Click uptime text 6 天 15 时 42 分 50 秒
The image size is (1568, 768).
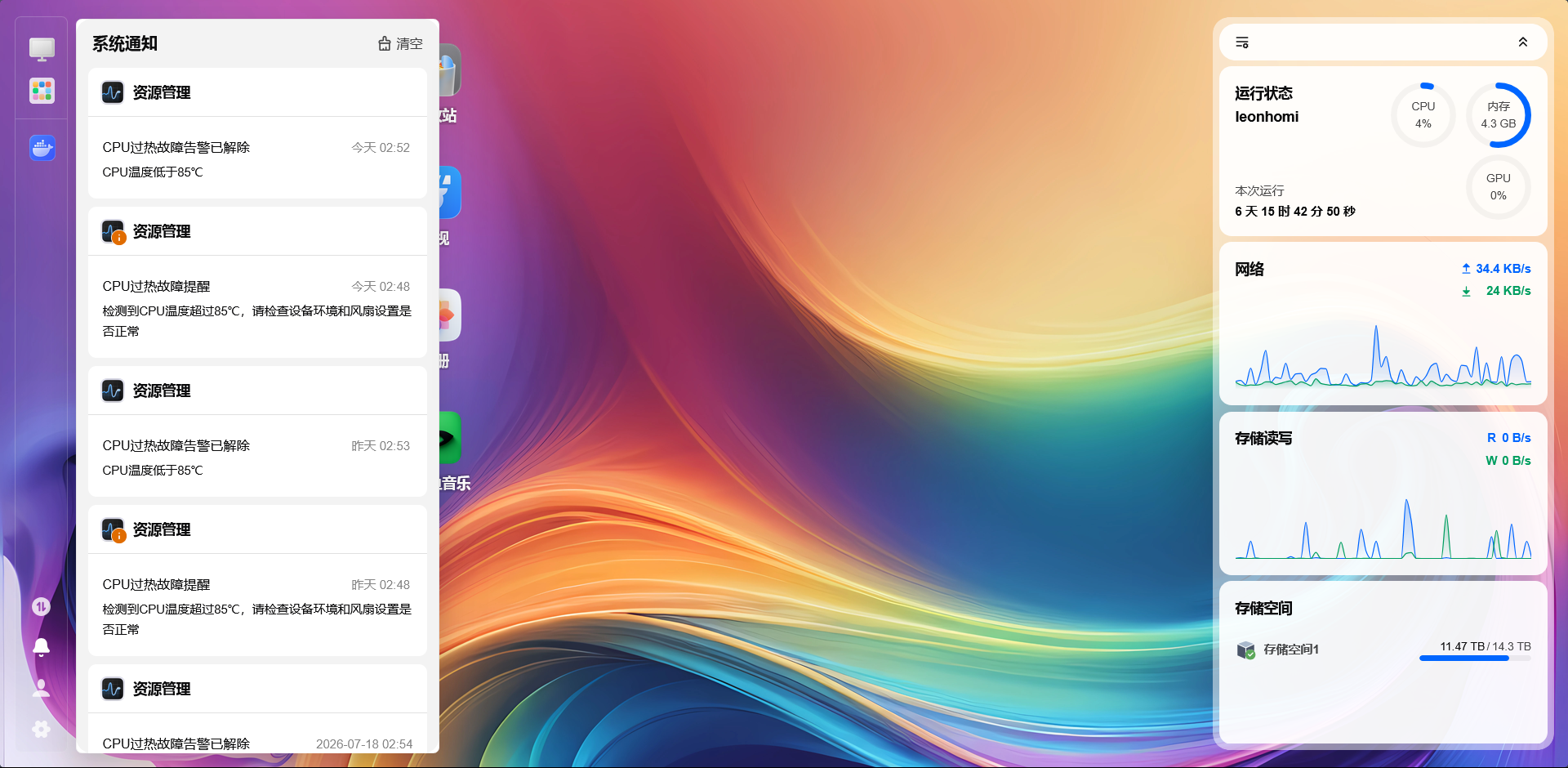click(x=1295, y=212)
